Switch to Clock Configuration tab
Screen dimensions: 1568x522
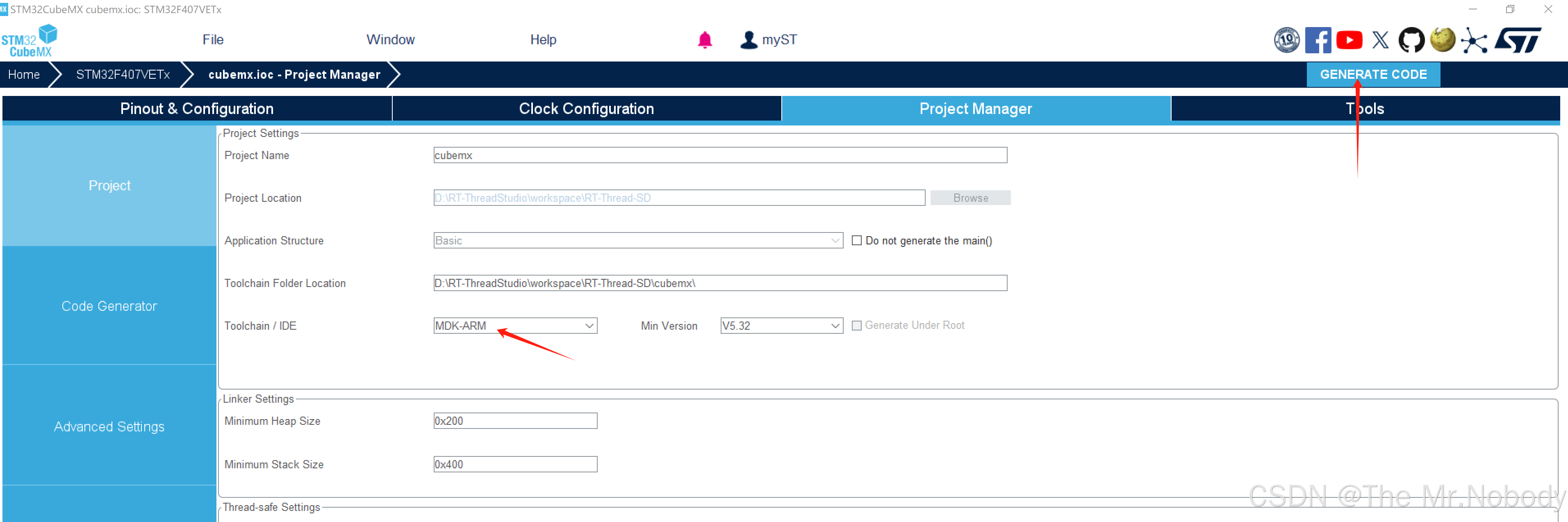586,109
